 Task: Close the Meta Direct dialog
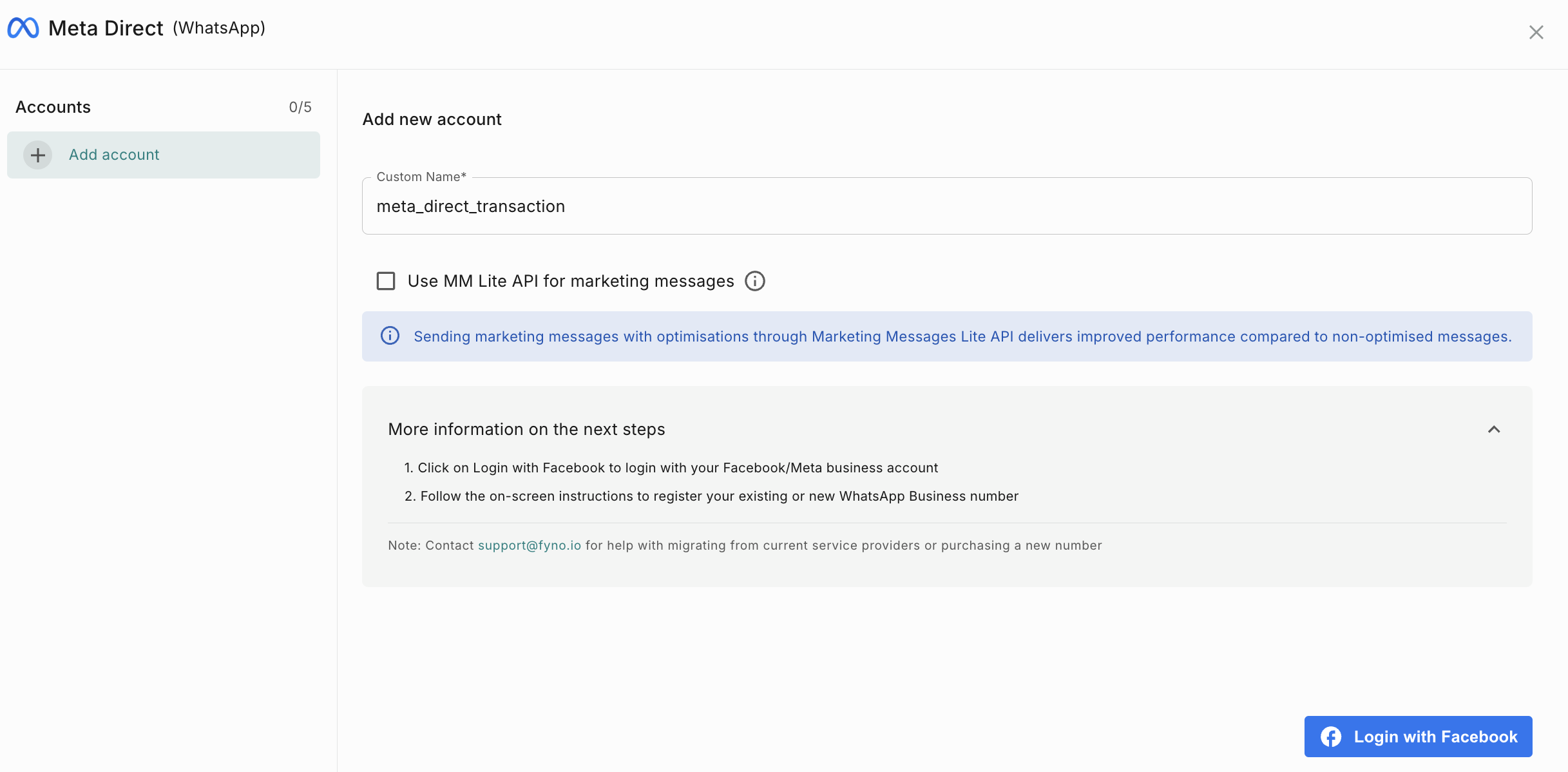tap(1536, 32)
